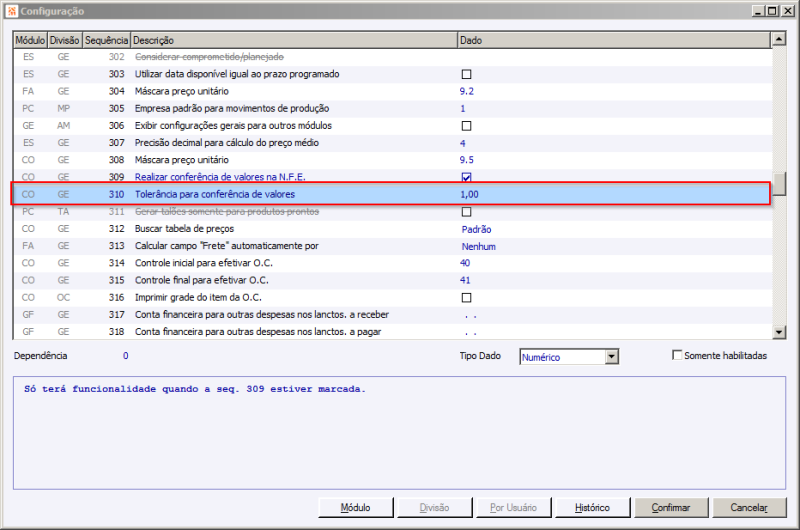Select row 314 Controle inicial para efetivar O.C.

[x=392, y=263]
